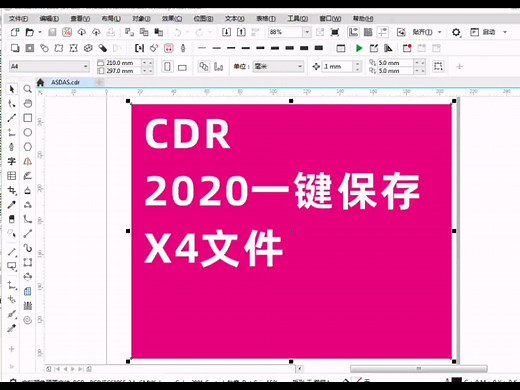Set page orientation to landscape

point(182,67)
